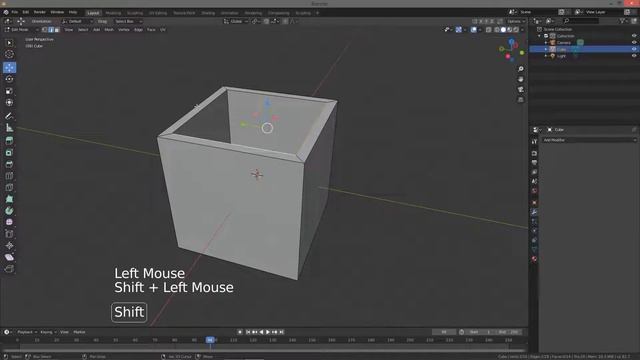Select the Rip Region tool
Viewport: 640px width, 360px height.
[x=9, y=269]
